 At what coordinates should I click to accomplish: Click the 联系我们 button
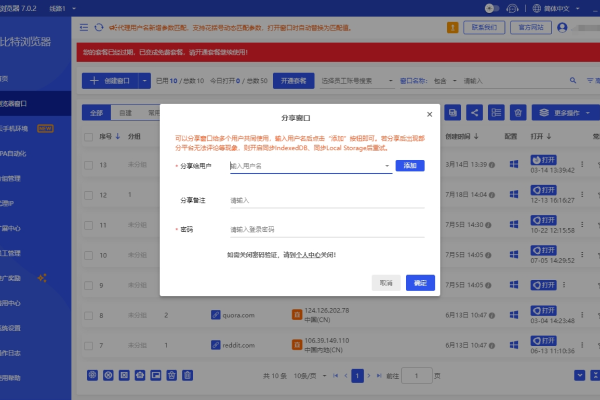coord(484,28)
